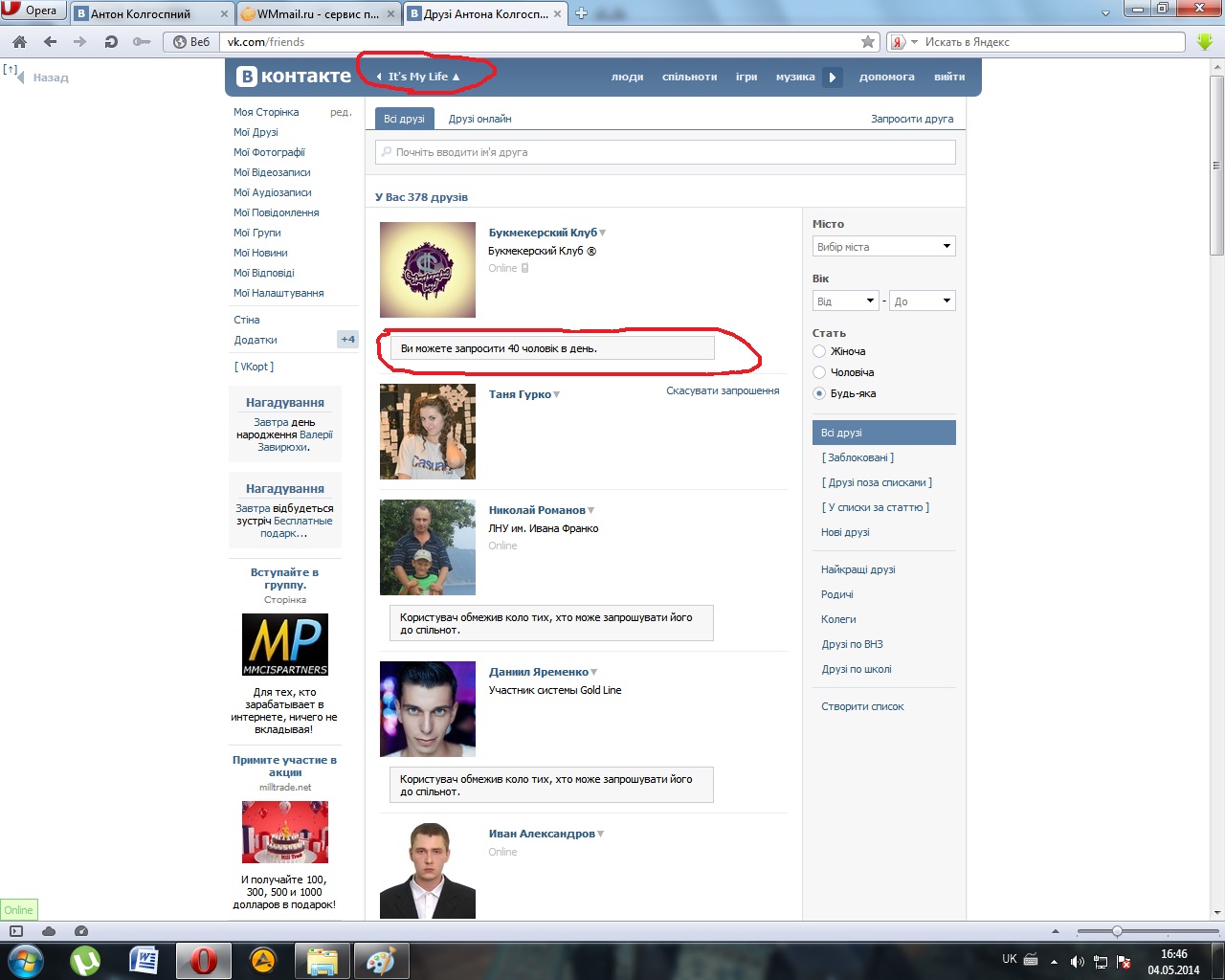
Task: Close the Антон Колгоспний tab
Action: pyautogui.click(x=225, y=13)
